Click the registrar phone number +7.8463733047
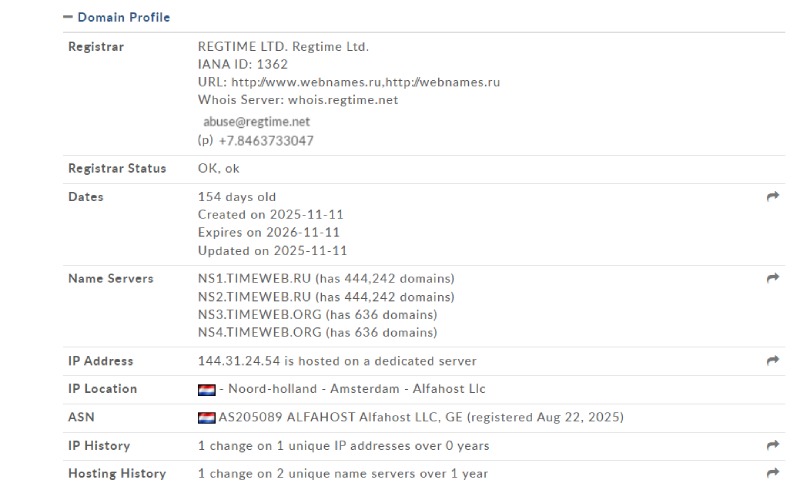Image resolution: width=800 pixels, height=490 pixels. (x=265, y=141)
